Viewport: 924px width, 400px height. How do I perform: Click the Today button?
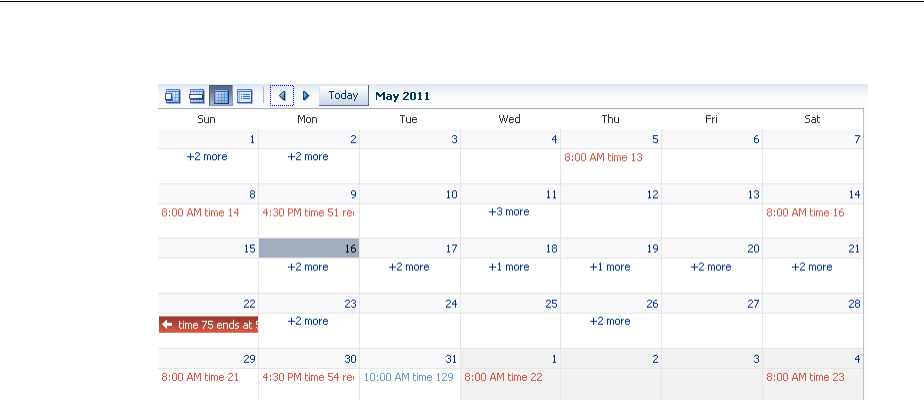tap(343, 96)
